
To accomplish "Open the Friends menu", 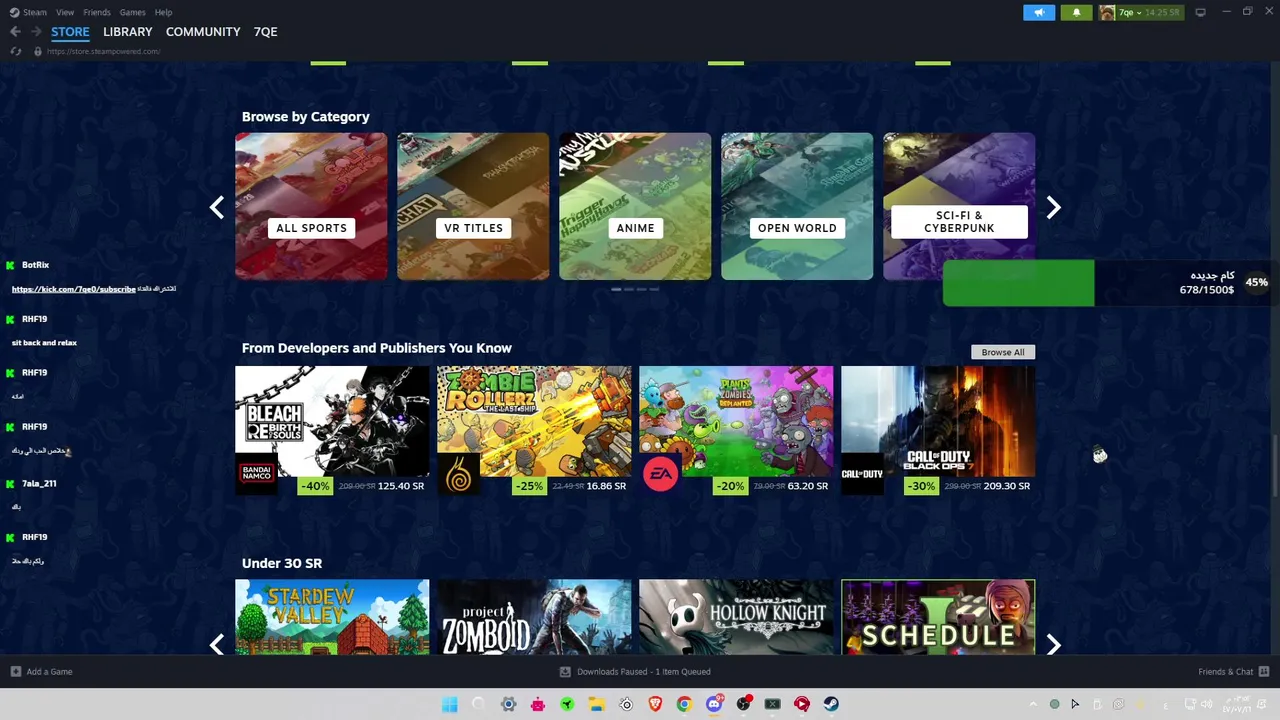I will 97,12.
